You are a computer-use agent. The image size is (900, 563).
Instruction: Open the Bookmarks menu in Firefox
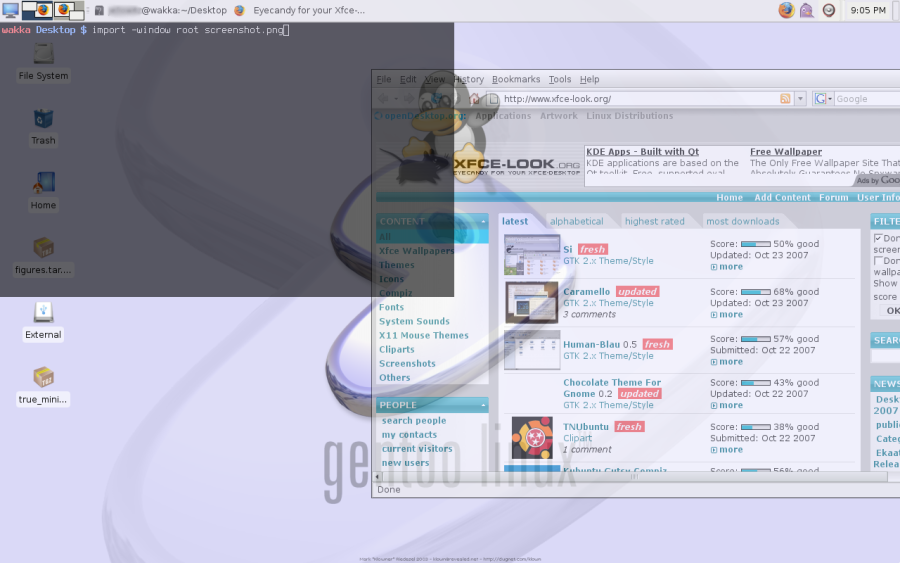tap(516, 79)
